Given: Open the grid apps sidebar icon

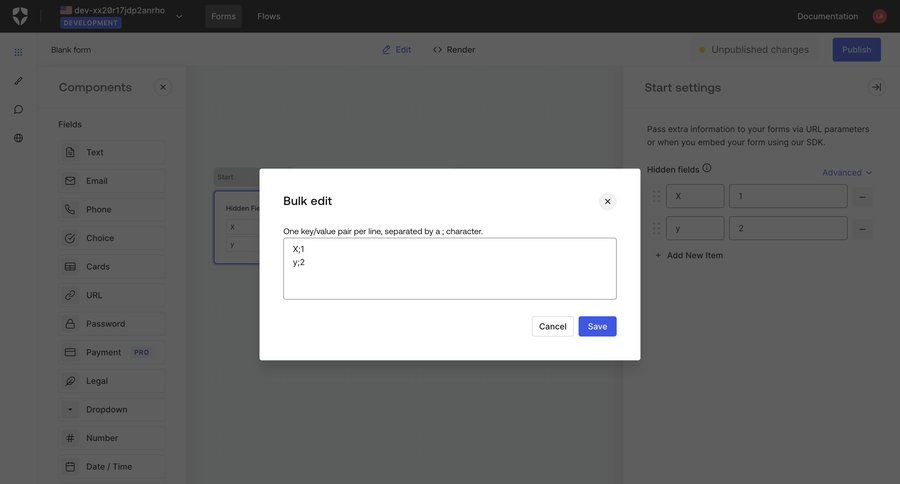Looking at the screenshot, I should [18, 52].
